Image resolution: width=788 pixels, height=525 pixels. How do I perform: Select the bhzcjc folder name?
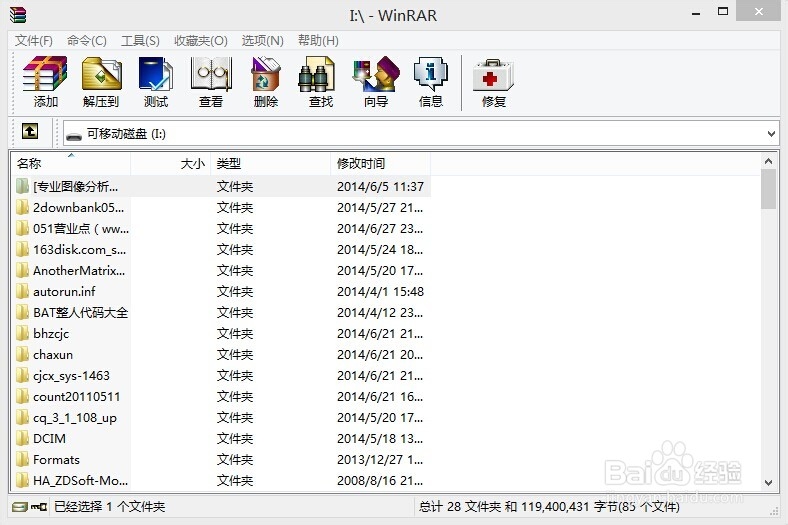[51, 334]
